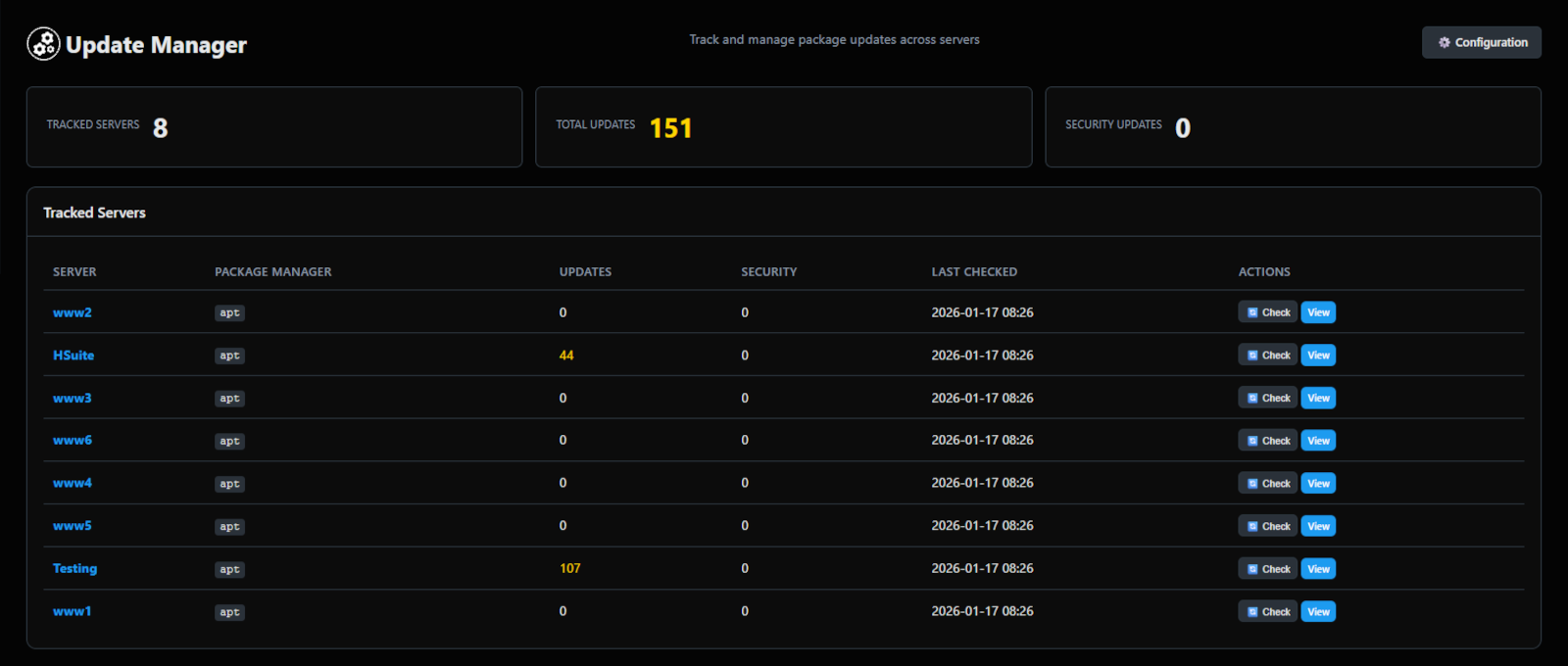Viewport: 1568px width, 666px height.
Task: Click the Security Updates count card
Action: click(1292, 127)
